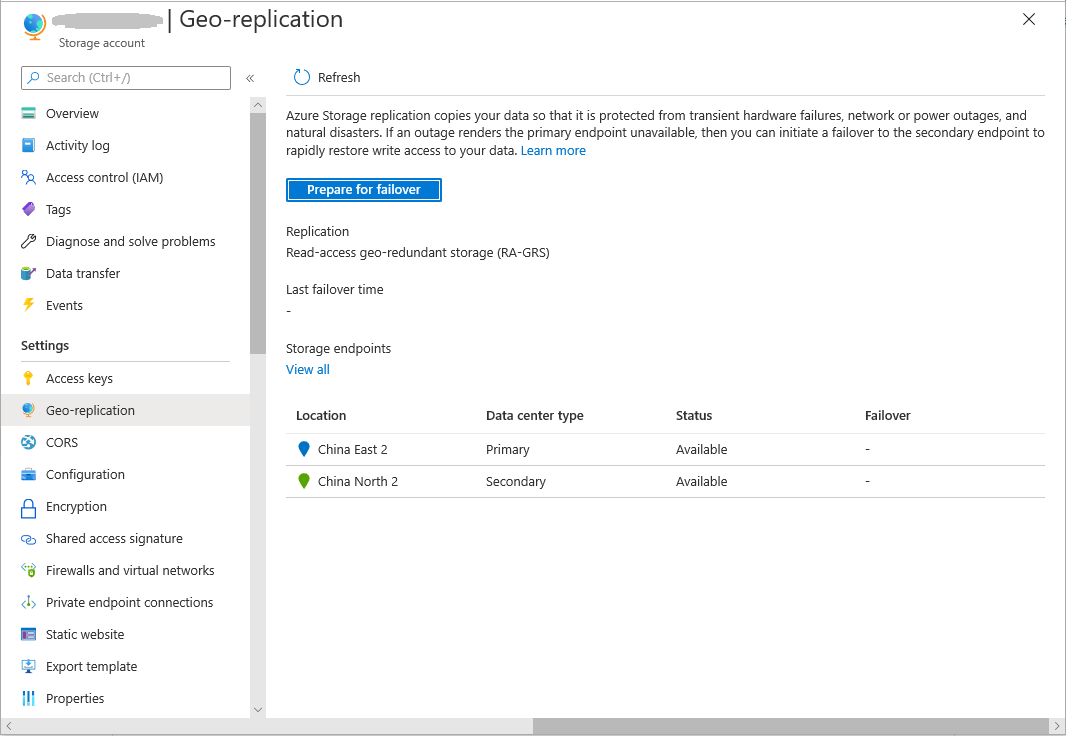This screenshot has height=736, width=1066.
Task: Click the Access keys key icon
Action: [x=29, y=379]
